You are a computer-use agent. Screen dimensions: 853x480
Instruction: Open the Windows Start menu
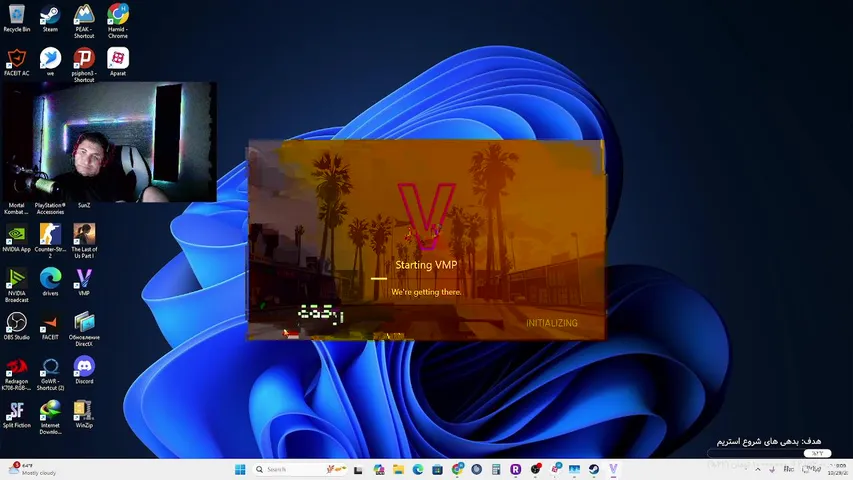click(240, 469)
